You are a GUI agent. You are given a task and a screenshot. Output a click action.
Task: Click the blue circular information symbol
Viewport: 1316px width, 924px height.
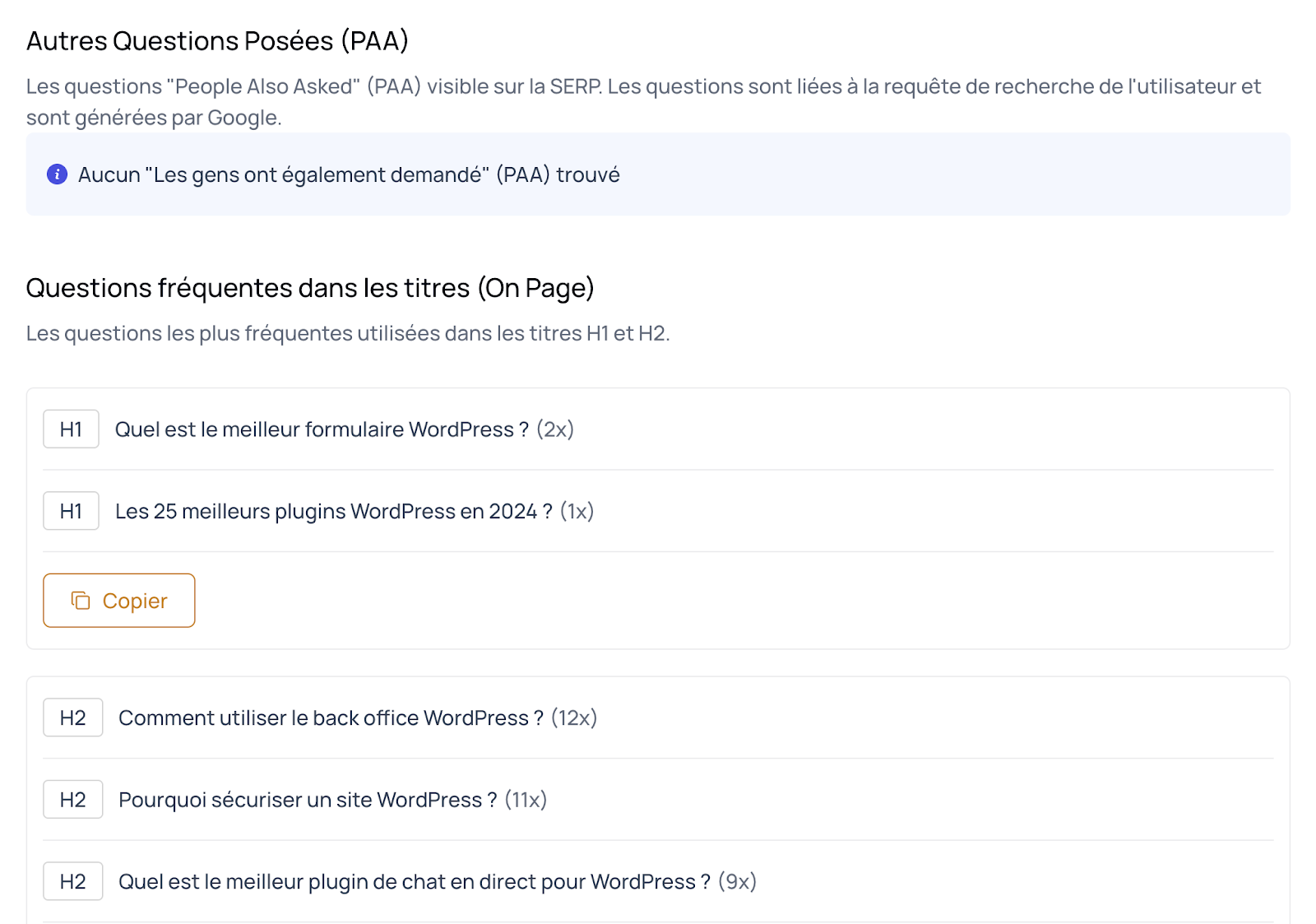(56, 174)
